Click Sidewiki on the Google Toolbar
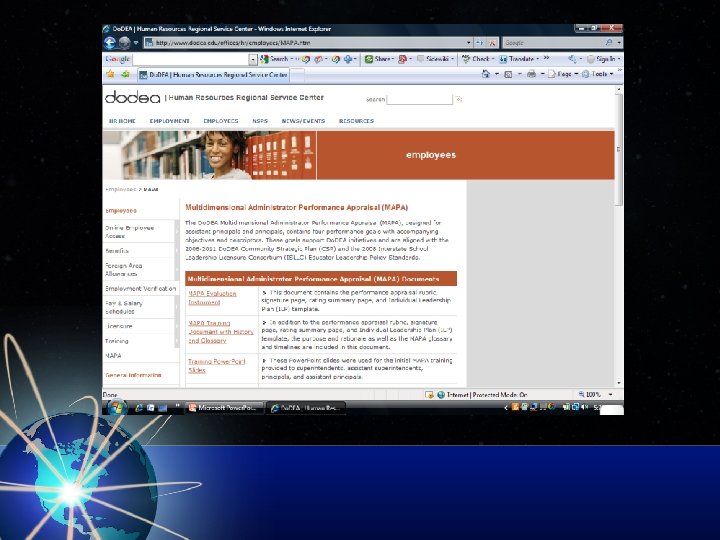Screen dimensions: 720x540 (435, 59)
